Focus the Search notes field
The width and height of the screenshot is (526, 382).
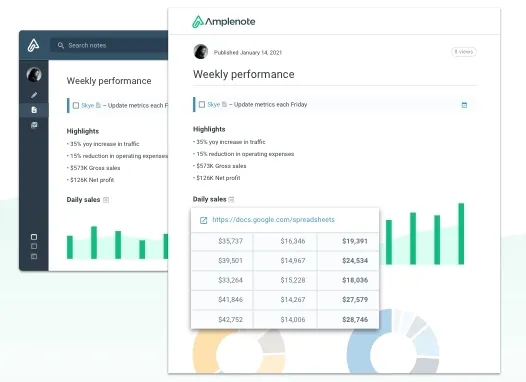[109, 45]
